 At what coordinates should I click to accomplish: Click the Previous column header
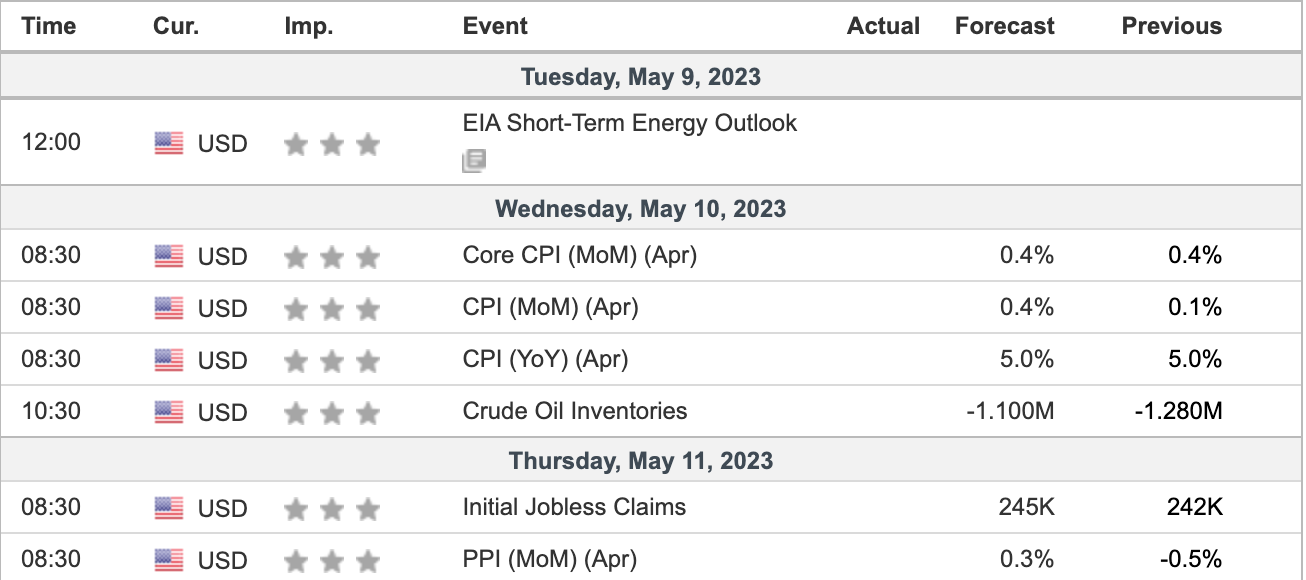tap(1171, 27)
